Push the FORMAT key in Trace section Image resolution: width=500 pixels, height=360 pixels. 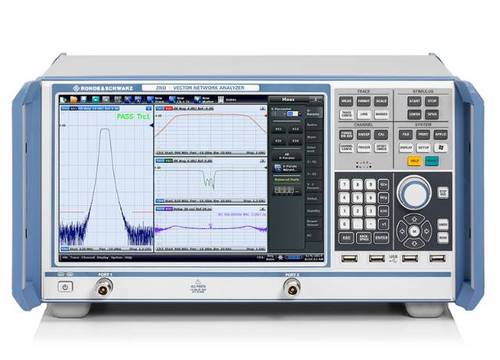[364, 101]
